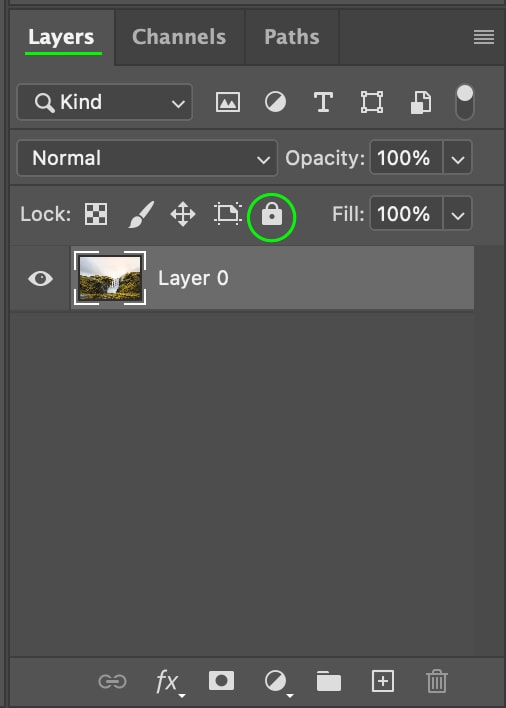This screenshot has width=506, height=708.
Task: Click the Fill label
Action: point(348,214)
